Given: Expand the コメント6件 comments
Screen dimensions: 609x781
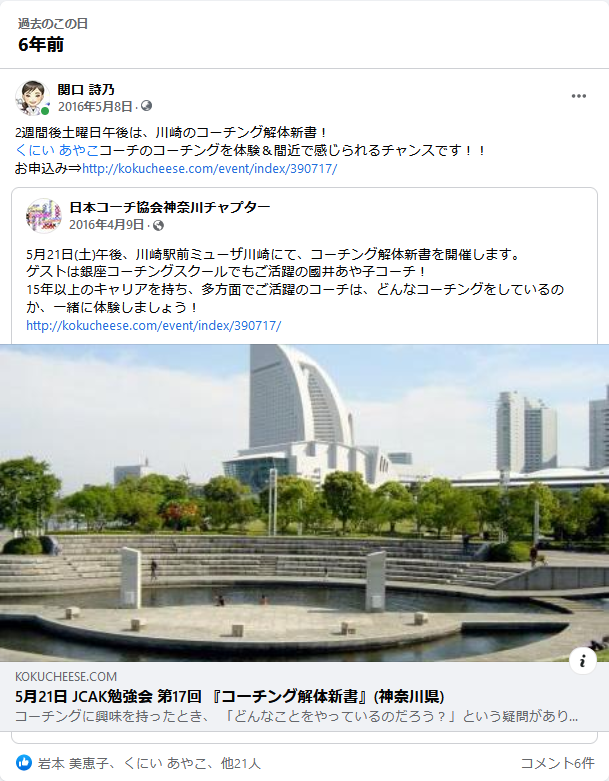Looking at the screenshot, I should coord(557,763).
